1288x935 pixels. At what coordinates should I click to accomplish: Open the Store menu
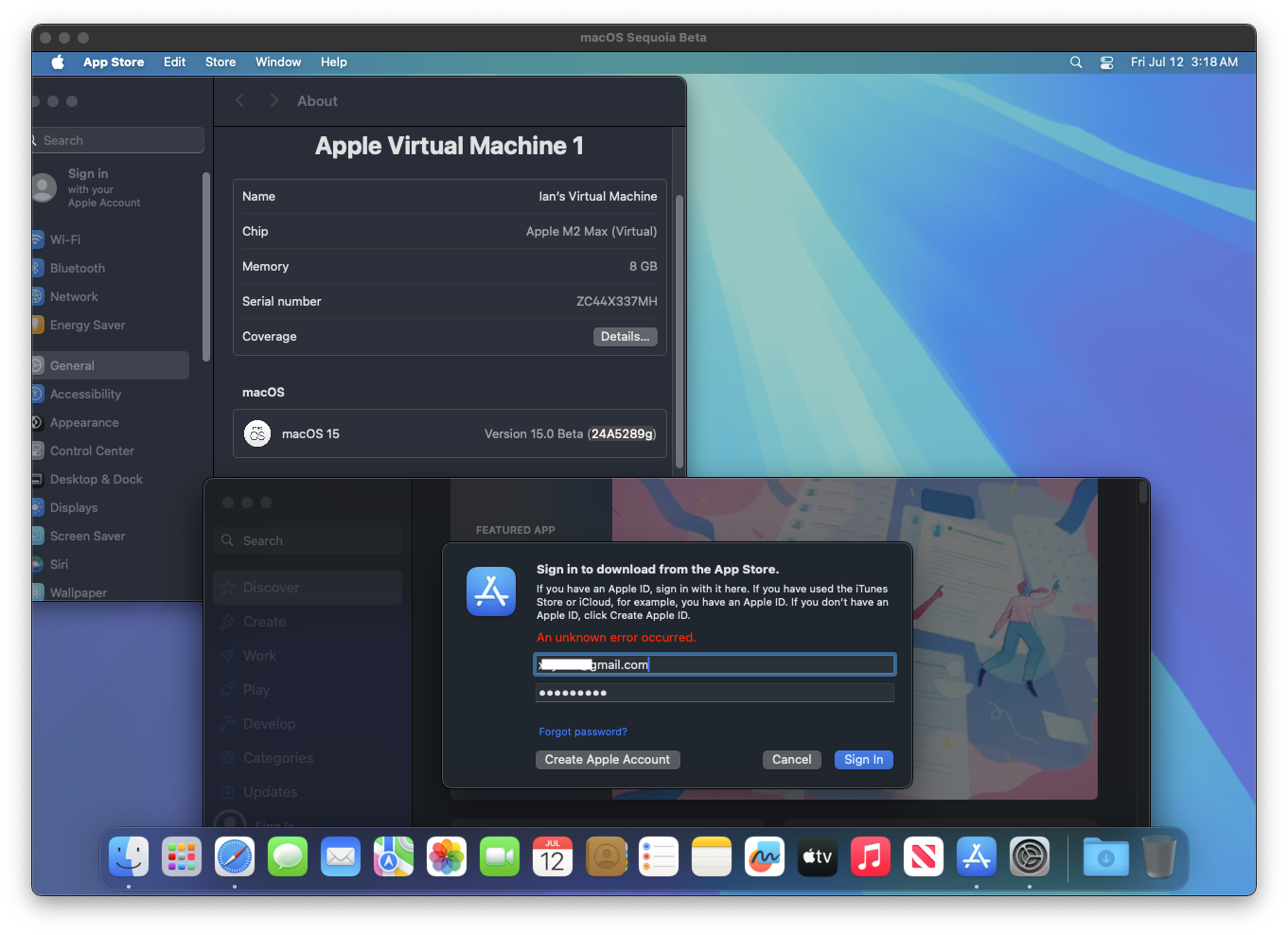click(221, 62)
